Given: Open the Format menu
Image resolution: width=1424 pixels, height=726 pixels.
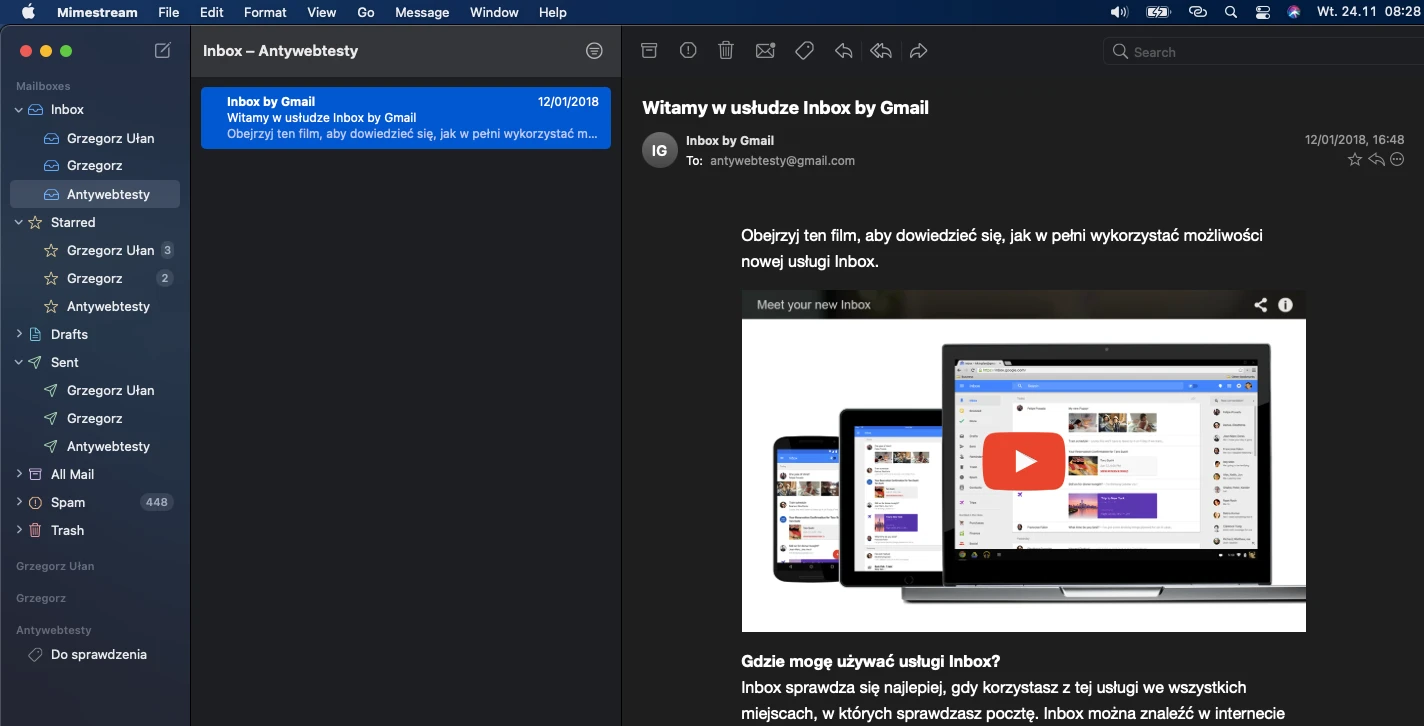Looking at the screenshot, I should pos(265,12).
